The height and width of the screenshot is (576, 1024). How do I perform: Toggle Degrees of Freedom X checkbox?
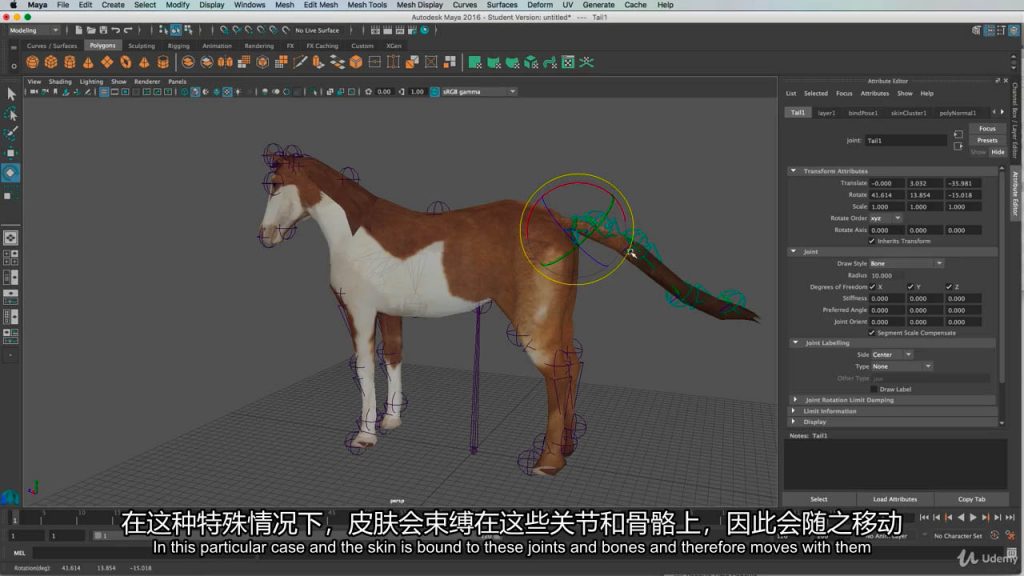tap(872, 287)
